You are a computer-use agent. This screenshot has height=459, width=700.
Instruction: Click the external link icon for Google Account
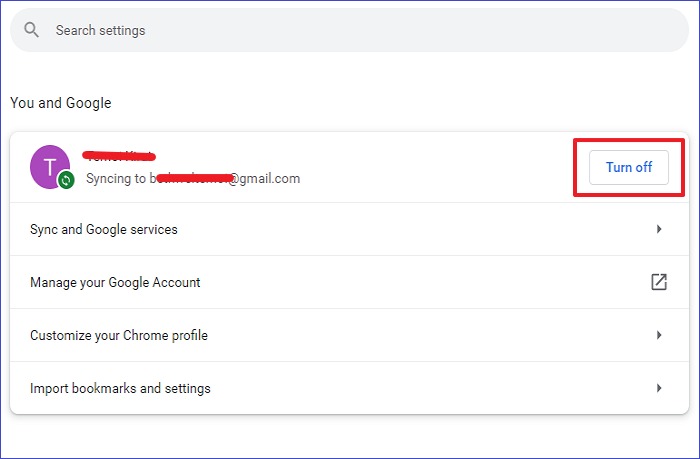659,282
